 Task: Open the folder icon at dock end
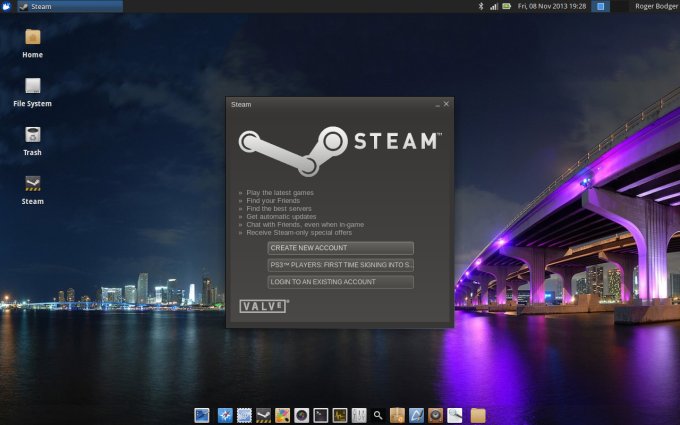coord(478,415)
